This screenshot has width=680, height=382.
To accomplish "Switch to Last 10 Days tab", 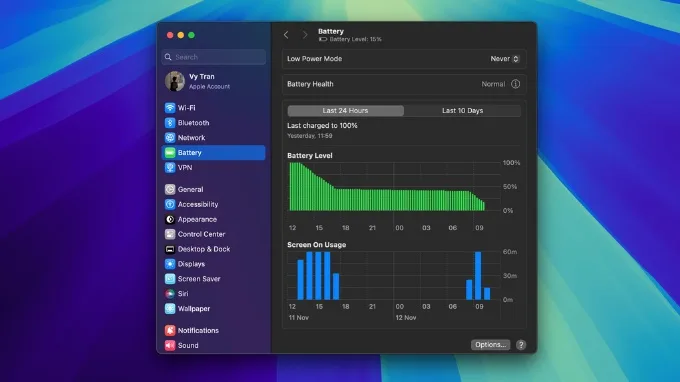I will point(462,111).
